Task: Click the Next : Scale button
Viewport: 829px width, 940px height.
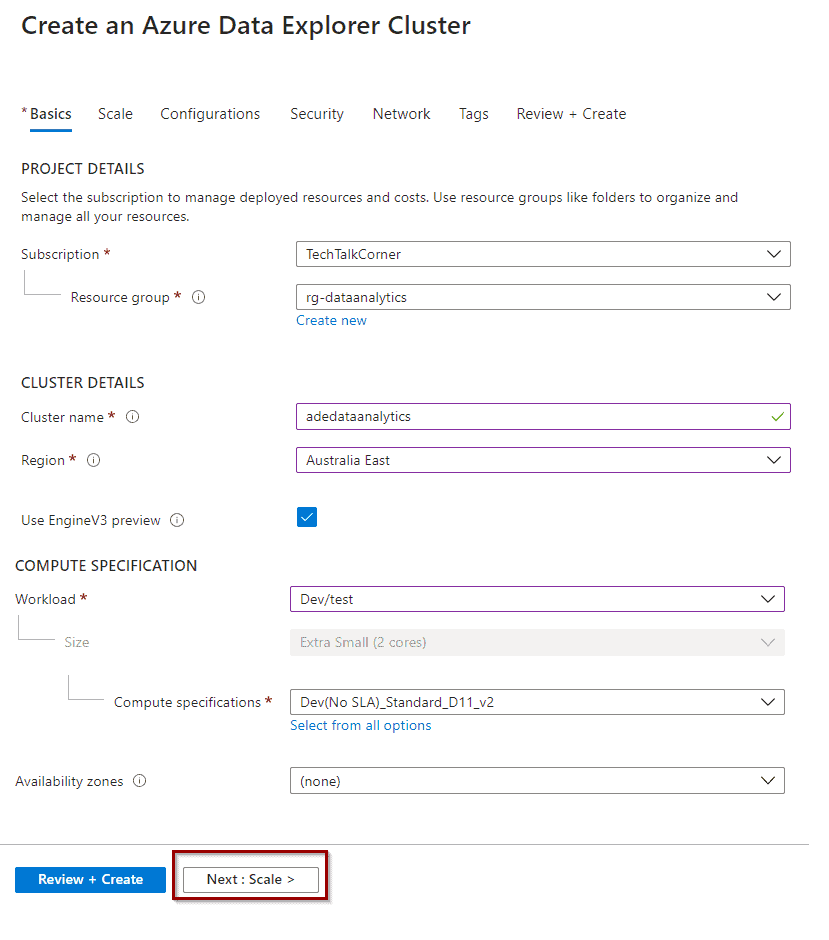Action: [251, 879]
